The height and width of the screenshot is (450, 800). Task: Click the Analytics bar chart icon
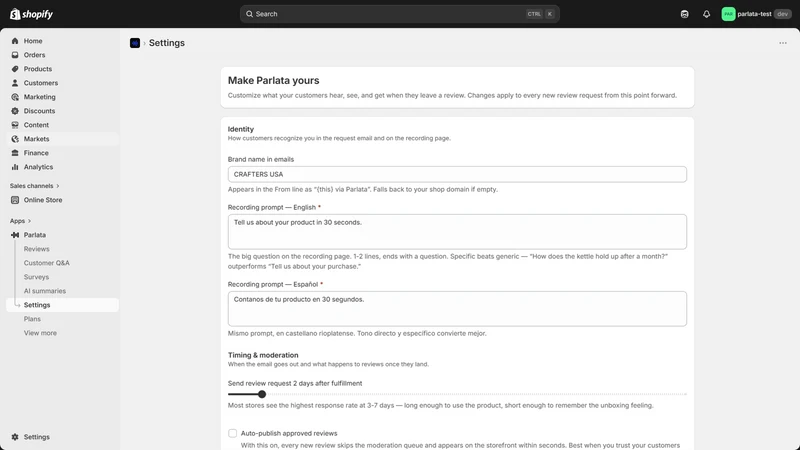point(15,167)
